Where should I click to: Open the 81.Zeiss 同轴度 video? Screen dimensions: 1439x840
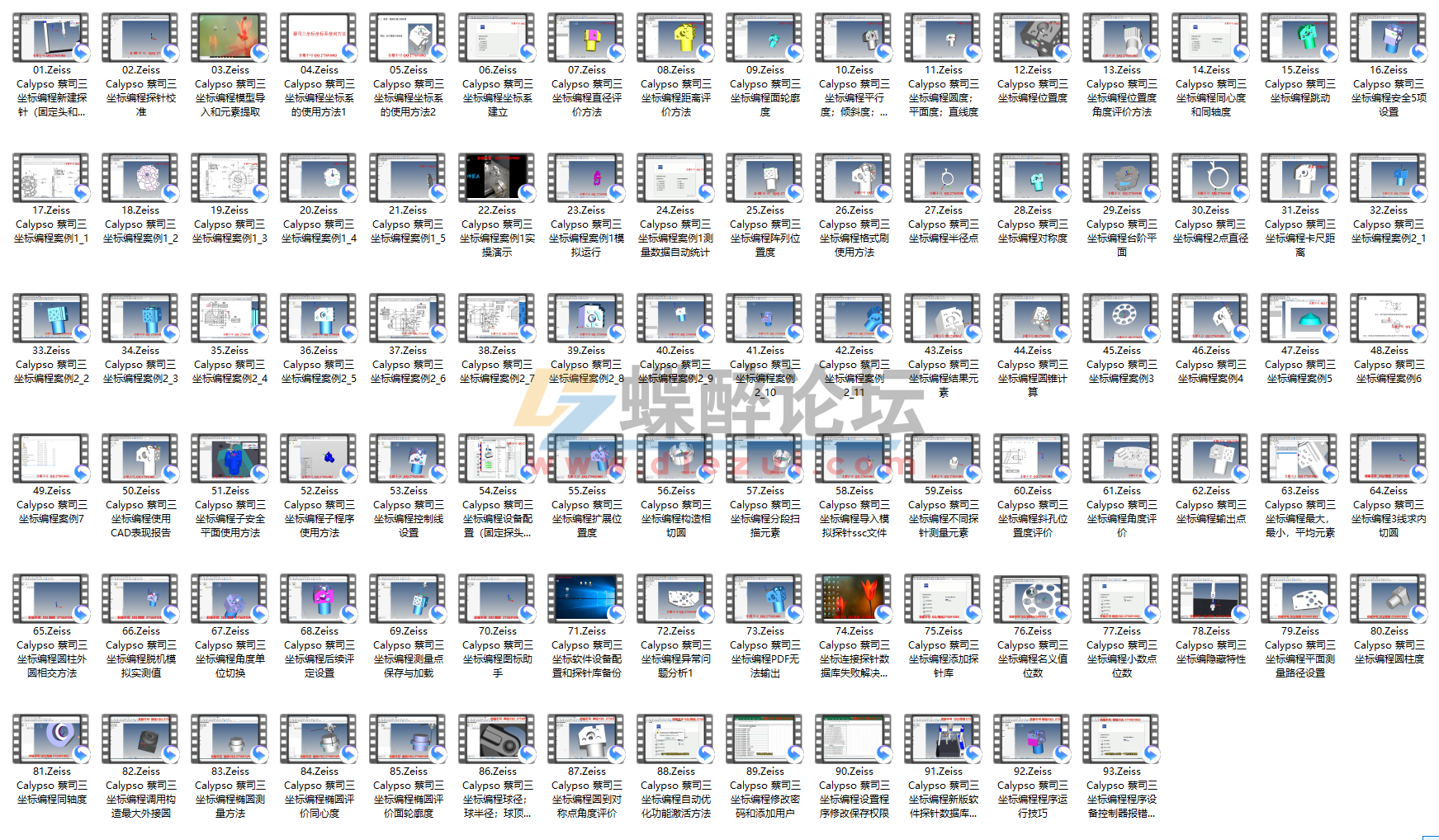click(50, 740)
